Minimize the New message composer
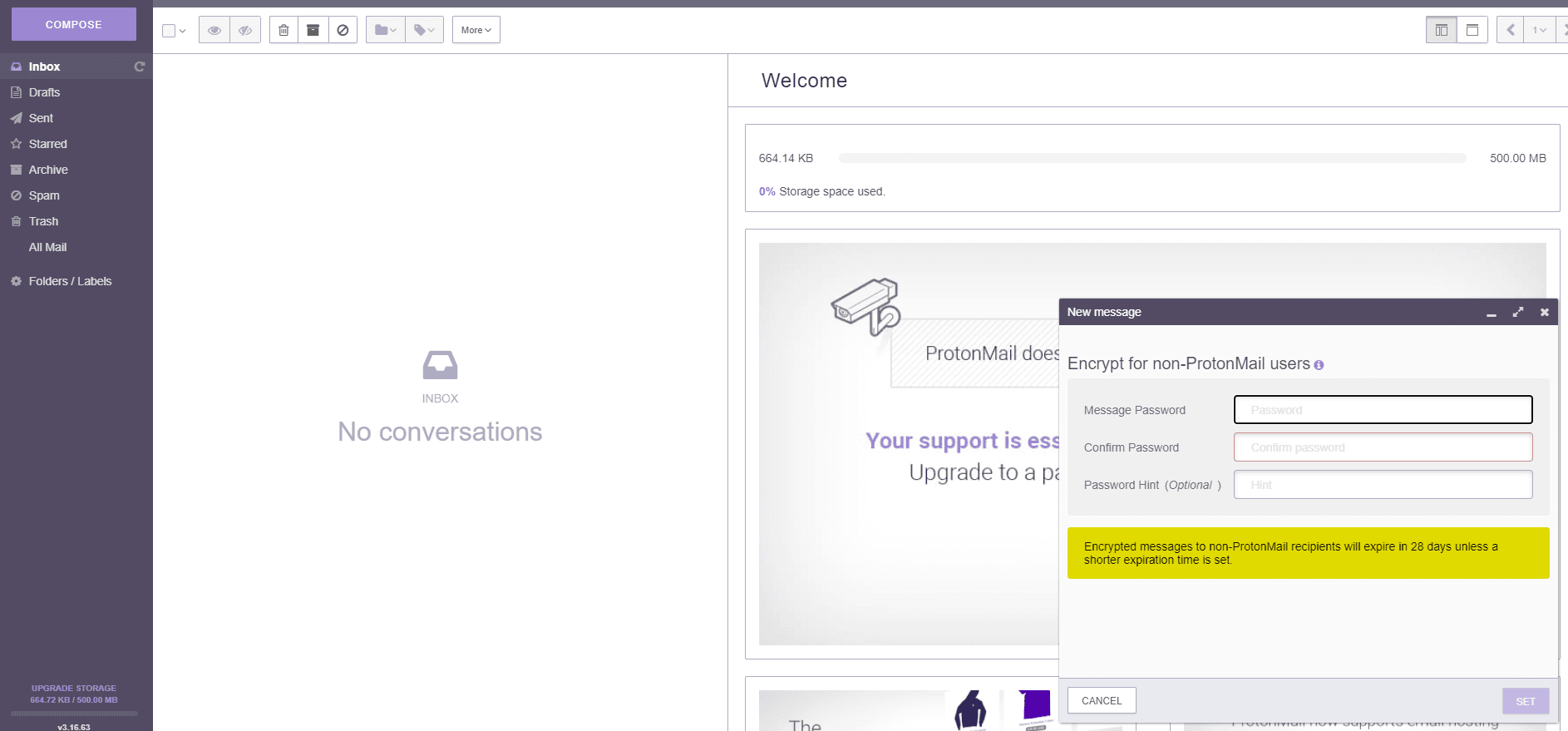Screen dimensions: 1568x731 (x=1492, y=313)
